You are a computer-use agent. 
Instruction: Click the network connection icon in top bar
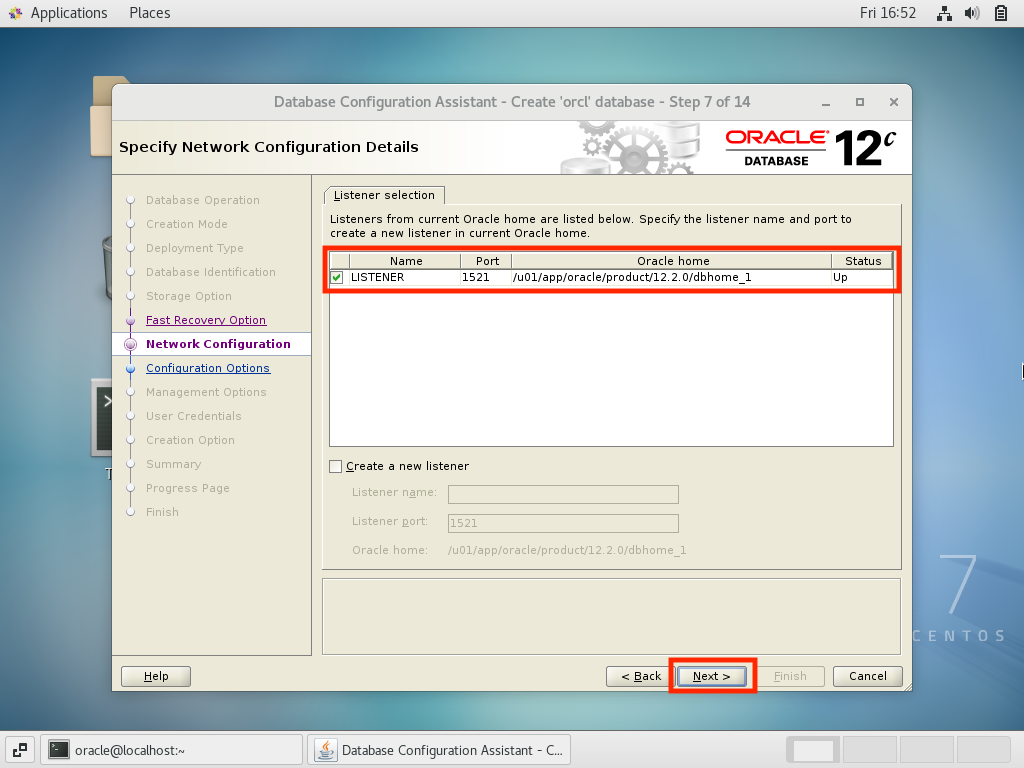[x=944, y=13]
